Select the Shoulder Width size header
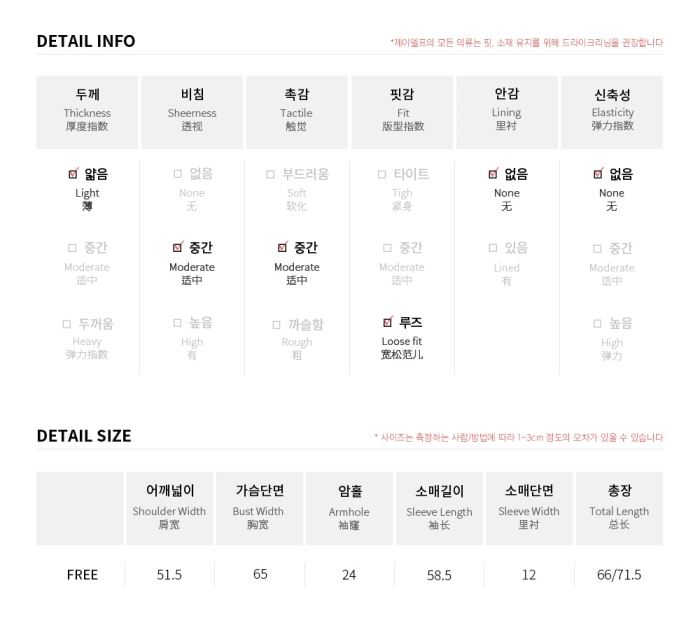Image resolution: width=700 pixels, height=625 pixels. tap(169, 508)
